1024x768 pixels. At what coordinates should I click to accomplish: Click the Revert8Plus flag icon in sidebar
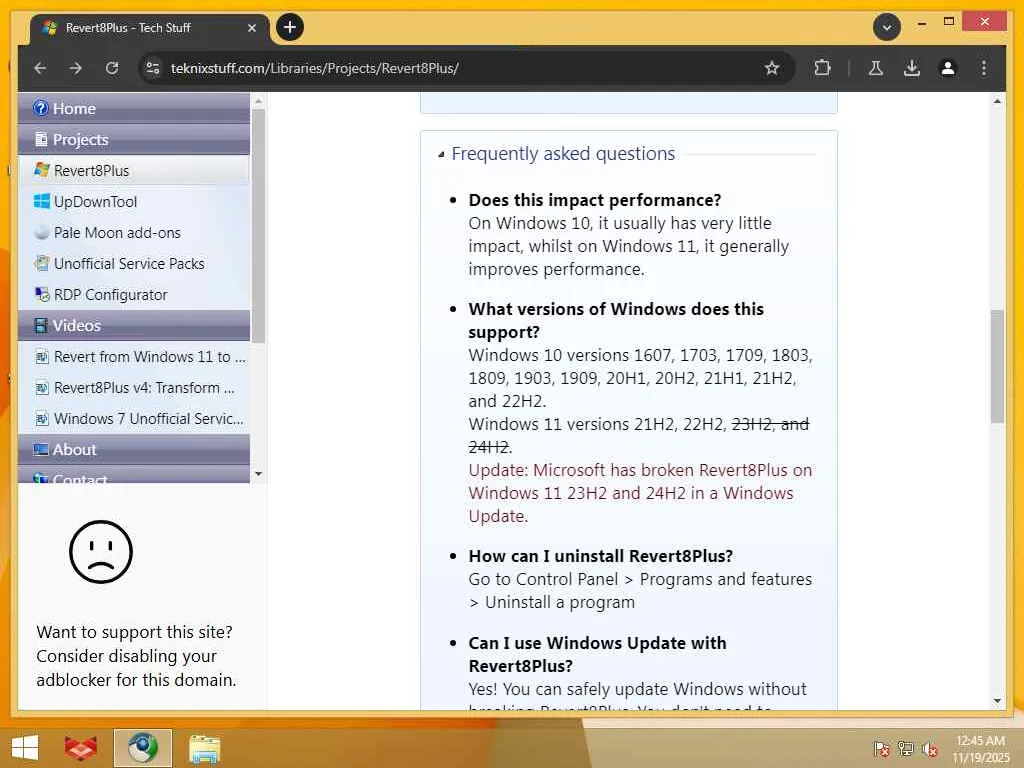42,170
